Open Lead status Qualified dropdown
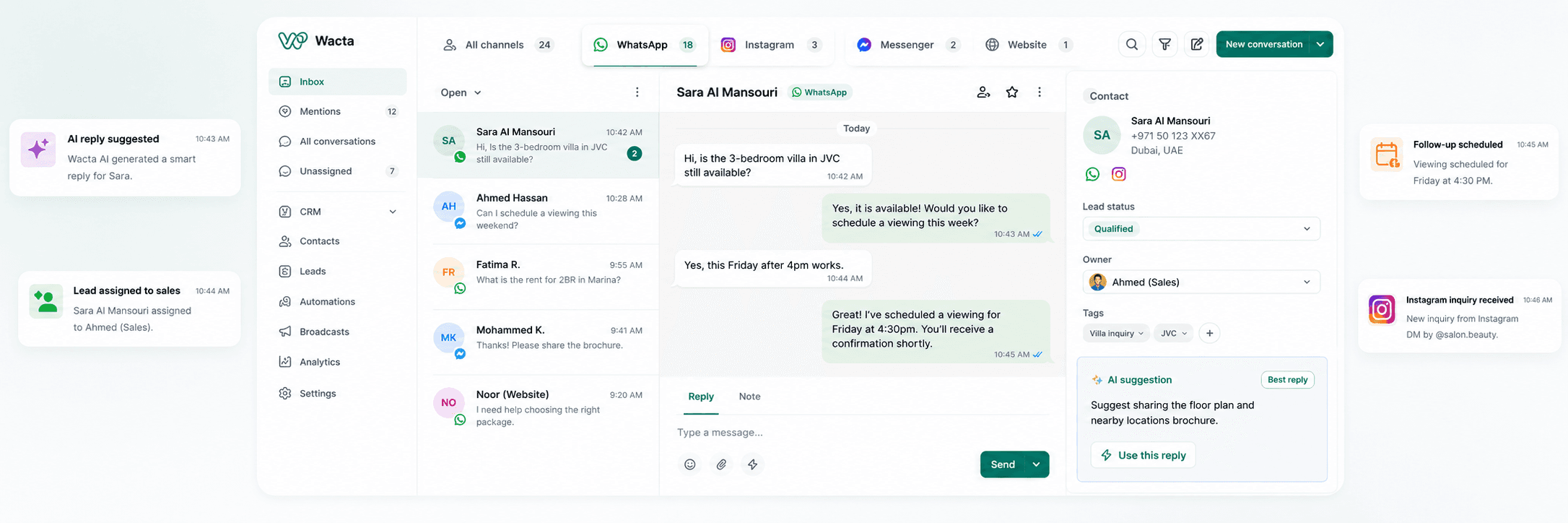This screenshot has height=523, width=1568. click(x=1201, y=229)
